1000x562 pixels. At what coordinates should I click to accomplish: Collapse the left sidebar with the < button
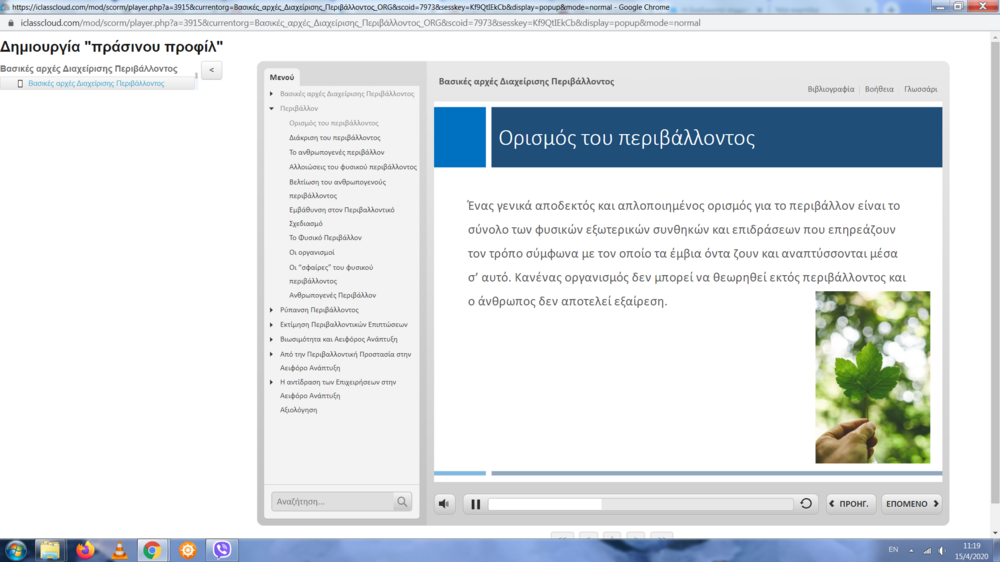(211, 70)
